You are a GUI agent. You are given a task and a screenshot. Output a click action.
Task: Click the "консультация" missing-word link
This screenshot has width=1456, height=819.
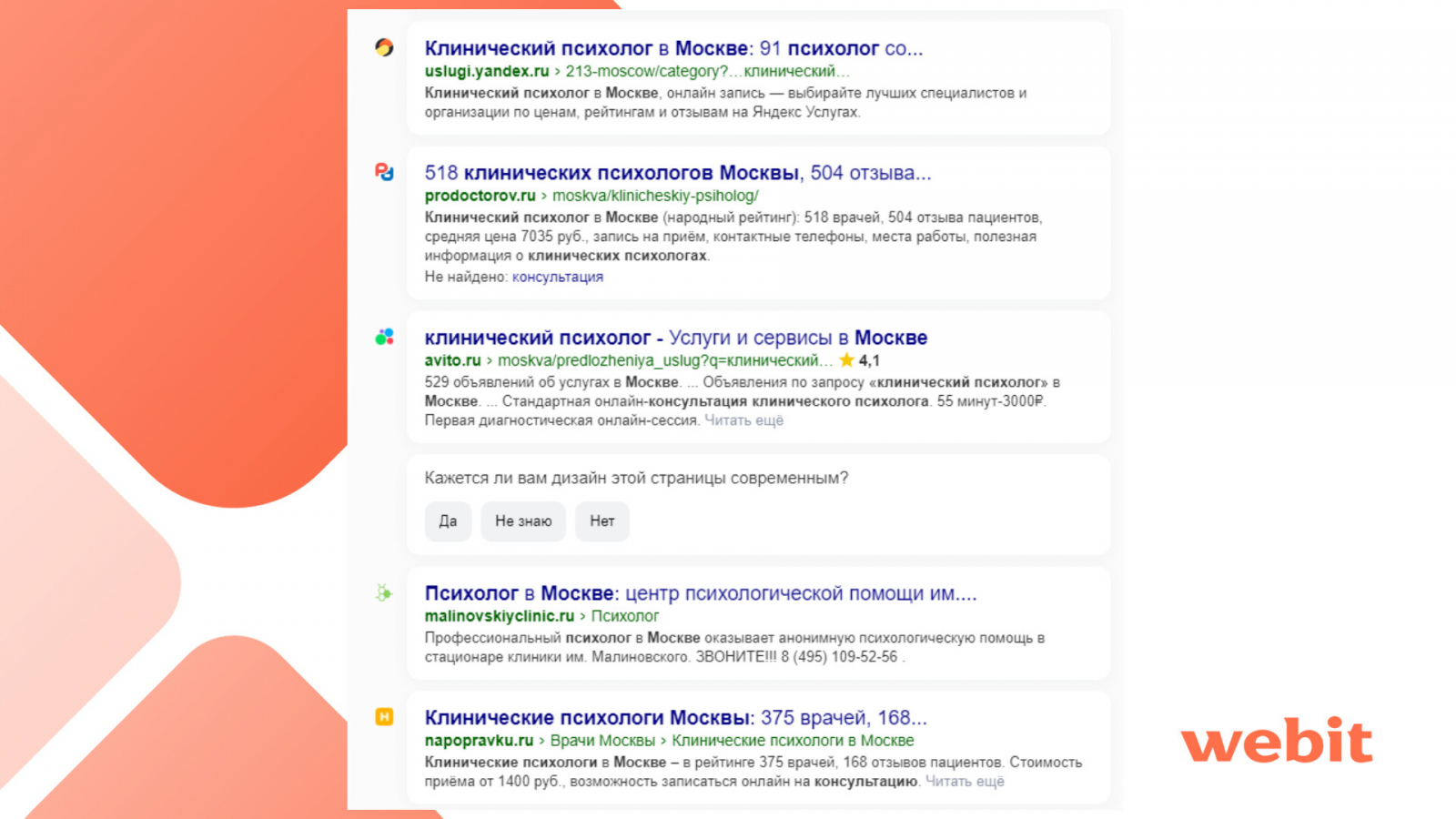(557, 277)
